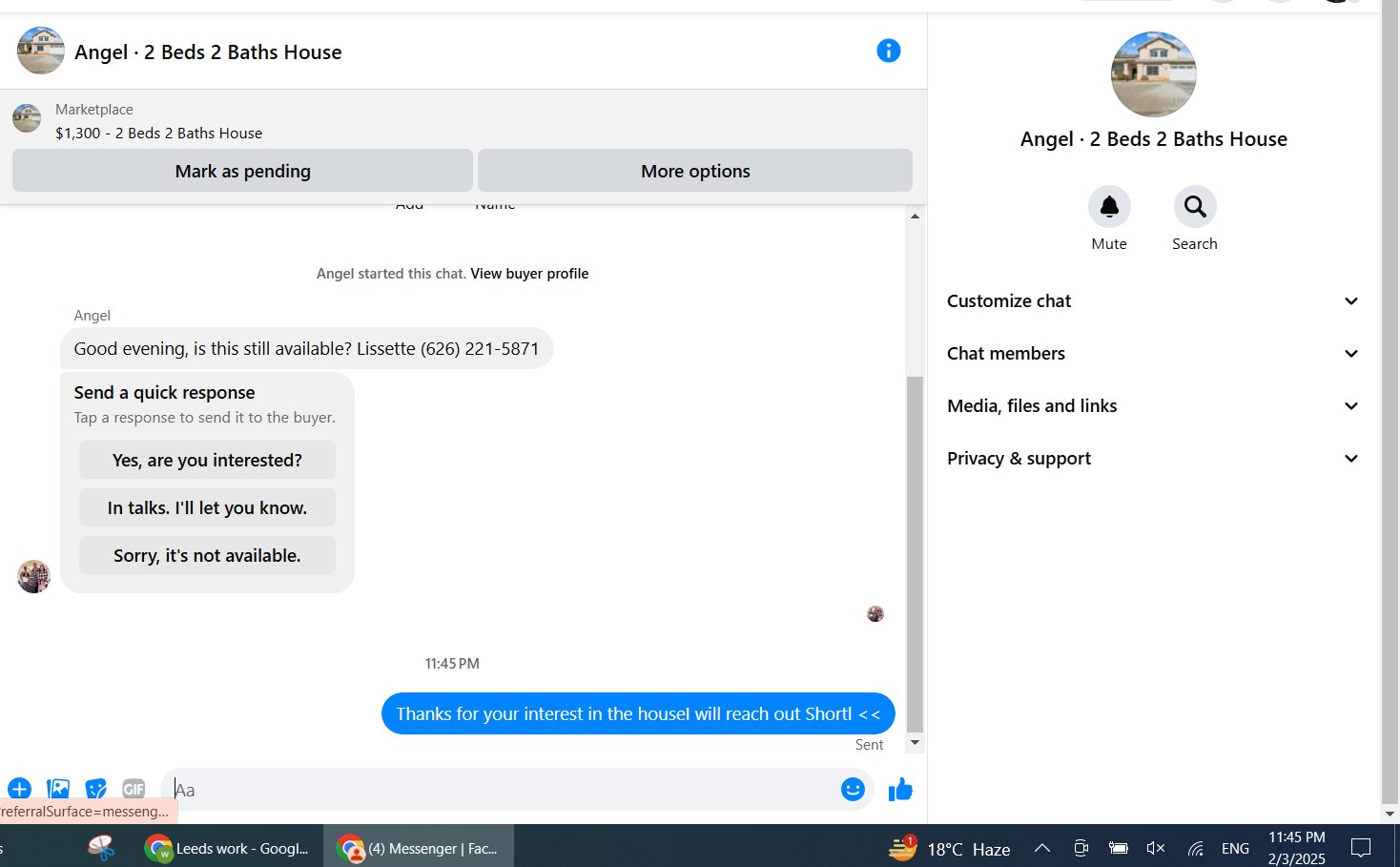Mark the listing as pending

[242, 171]
